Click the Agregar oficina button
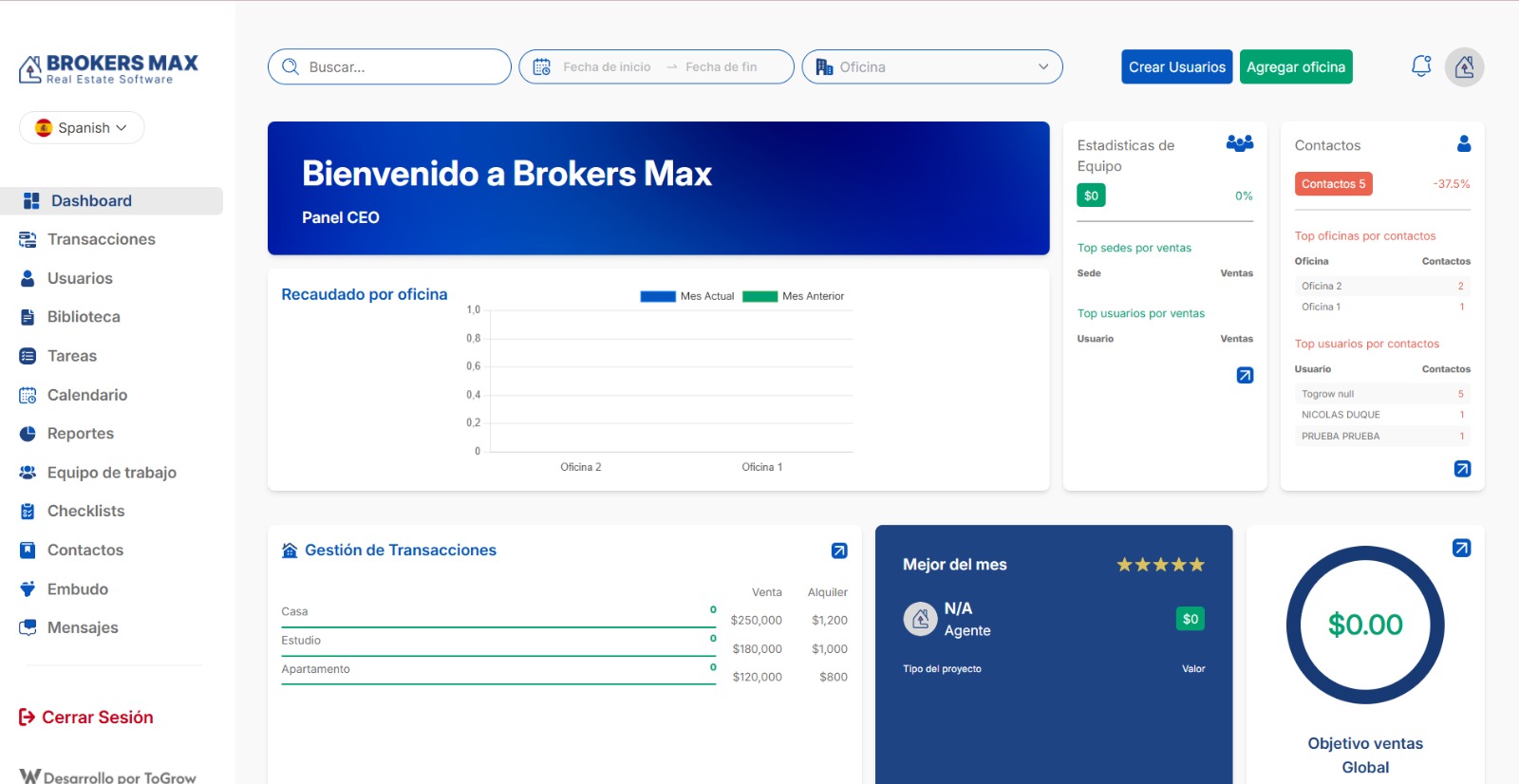This screenshot has height=784, width=1519. tap(1296, 66)
